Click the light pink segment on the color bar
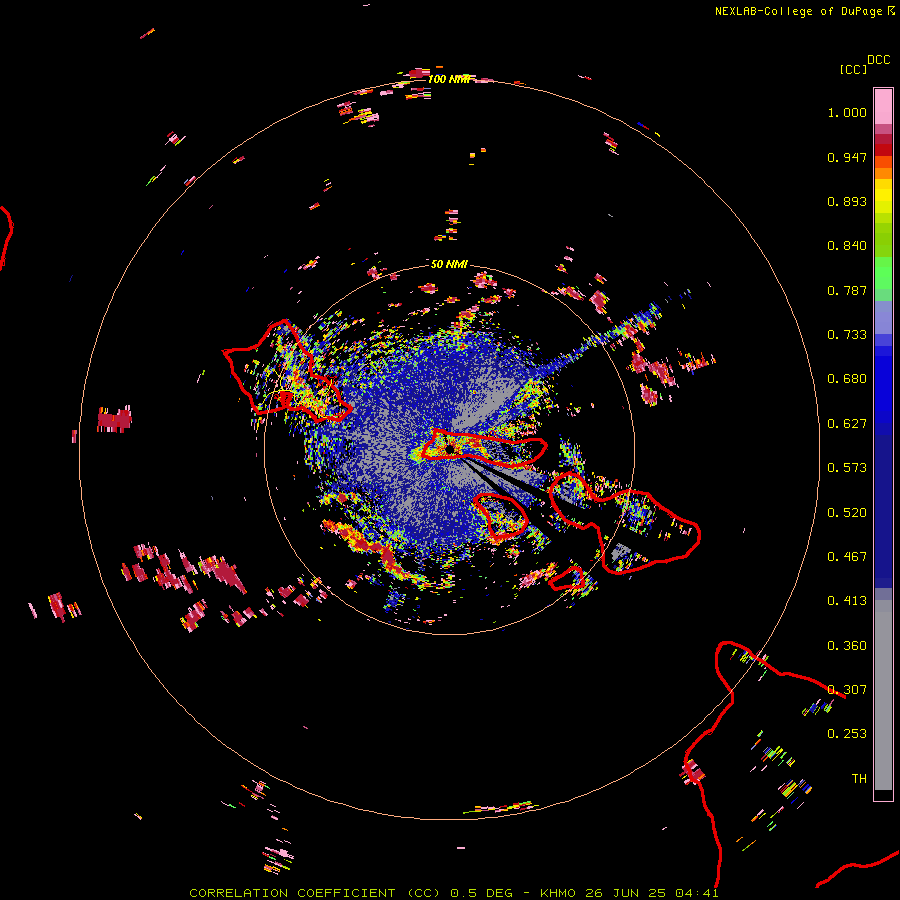 click(883, 106)
